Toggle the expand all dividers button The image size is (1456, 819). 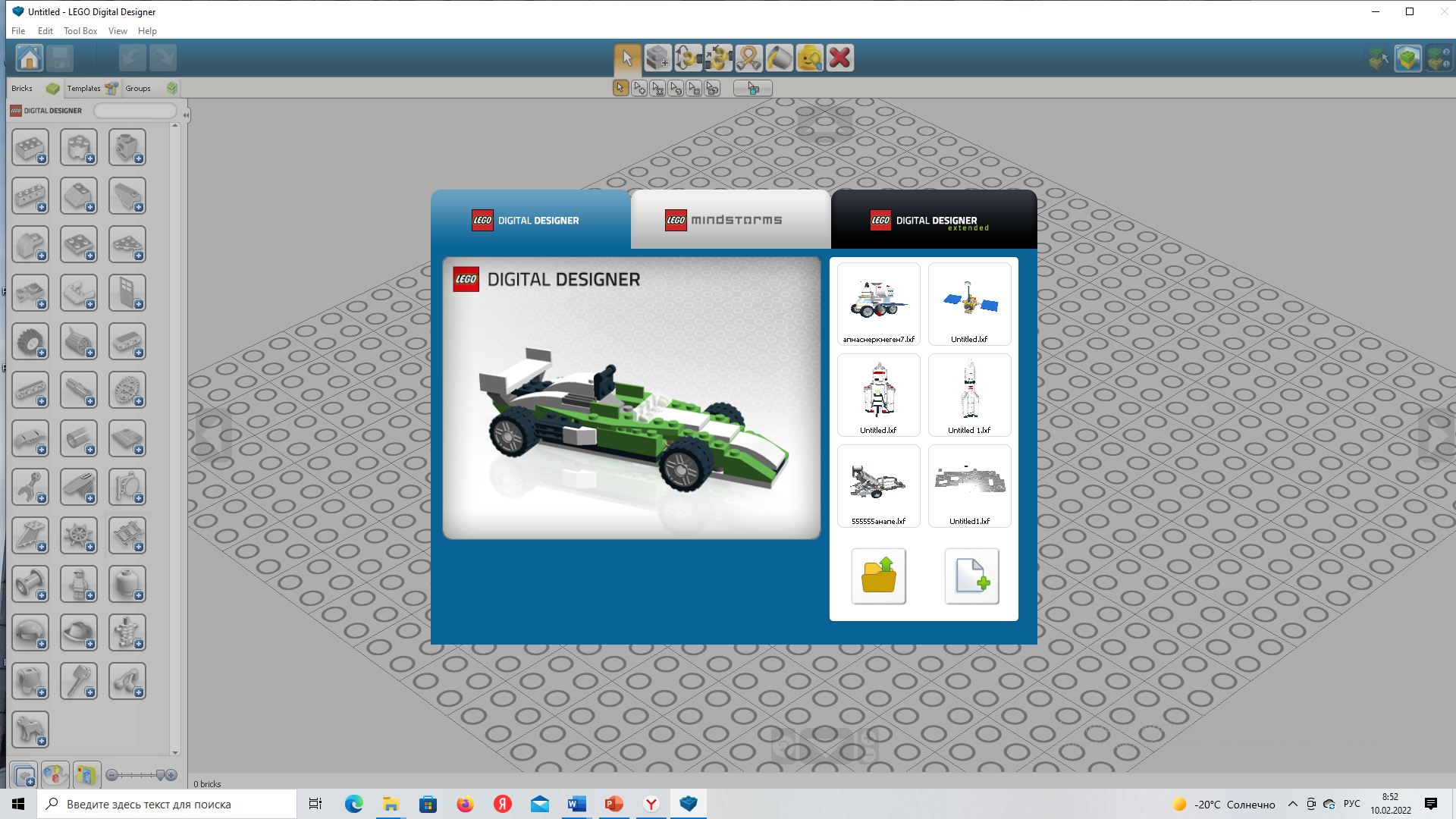point(24,775)
